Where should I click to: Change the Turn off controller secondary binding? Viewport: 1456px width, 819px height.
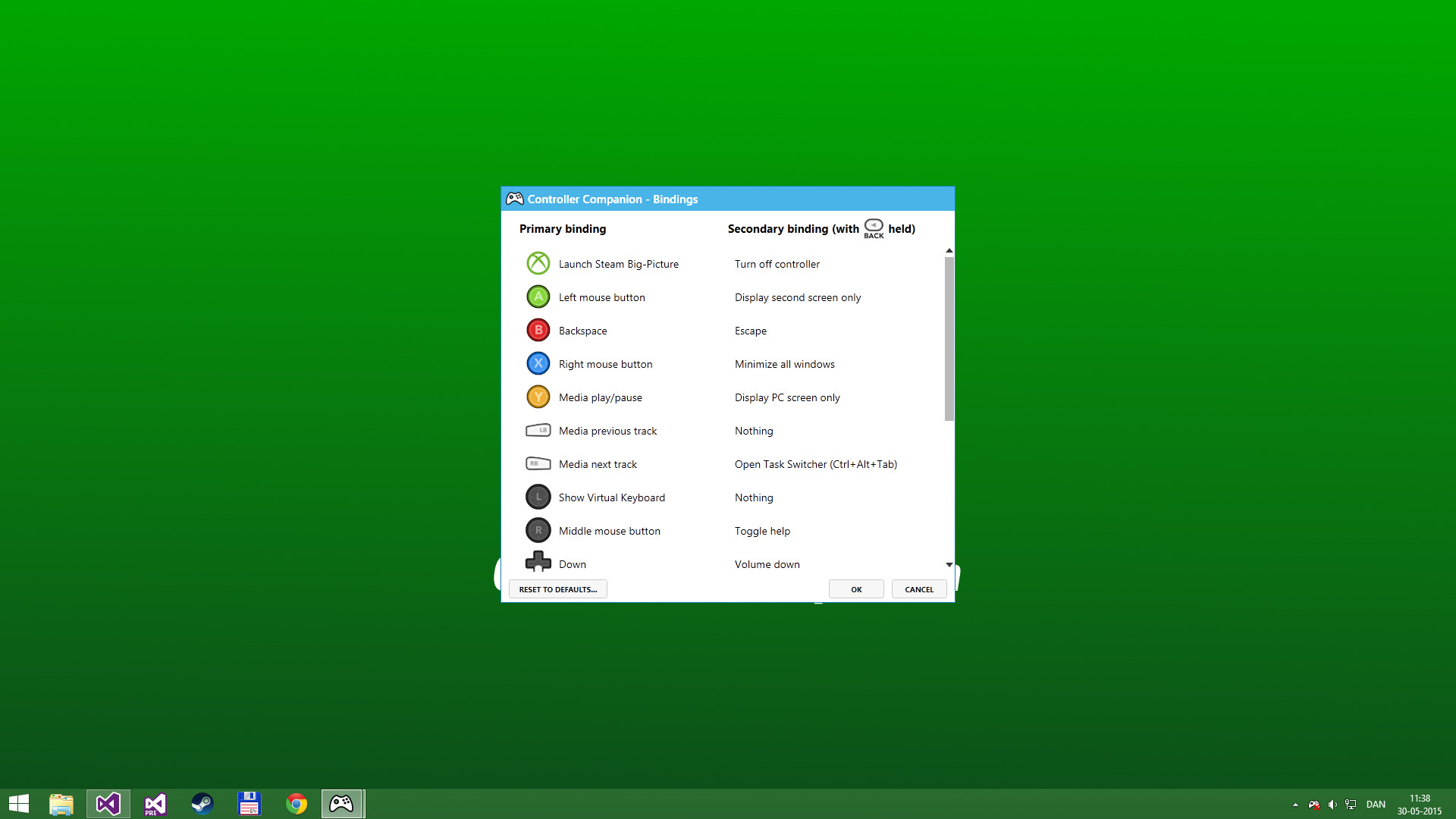[x=777, y=263]
